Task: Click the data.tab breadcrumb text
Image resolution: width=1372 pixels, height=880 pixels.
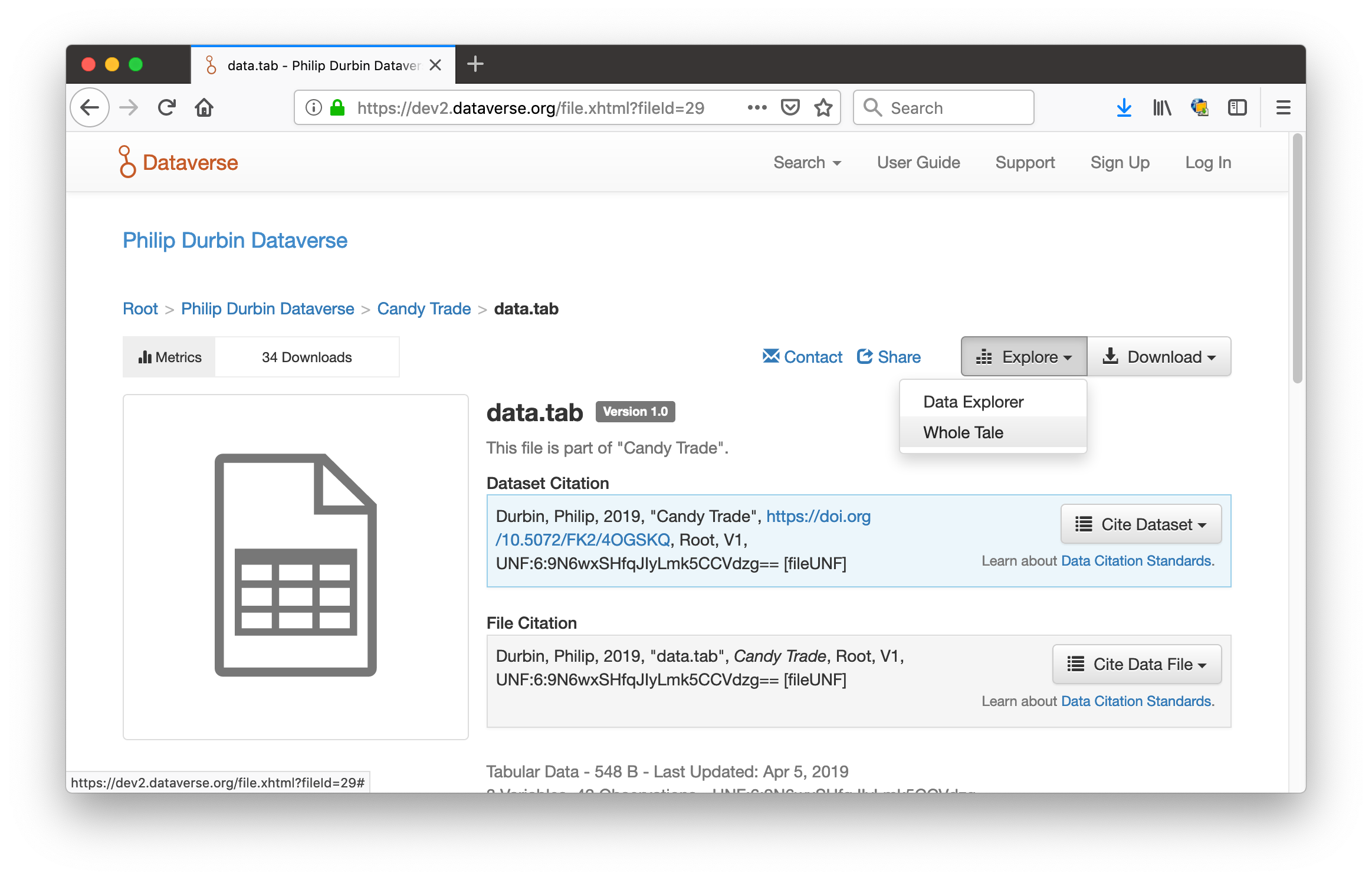Action: point(526,308)
